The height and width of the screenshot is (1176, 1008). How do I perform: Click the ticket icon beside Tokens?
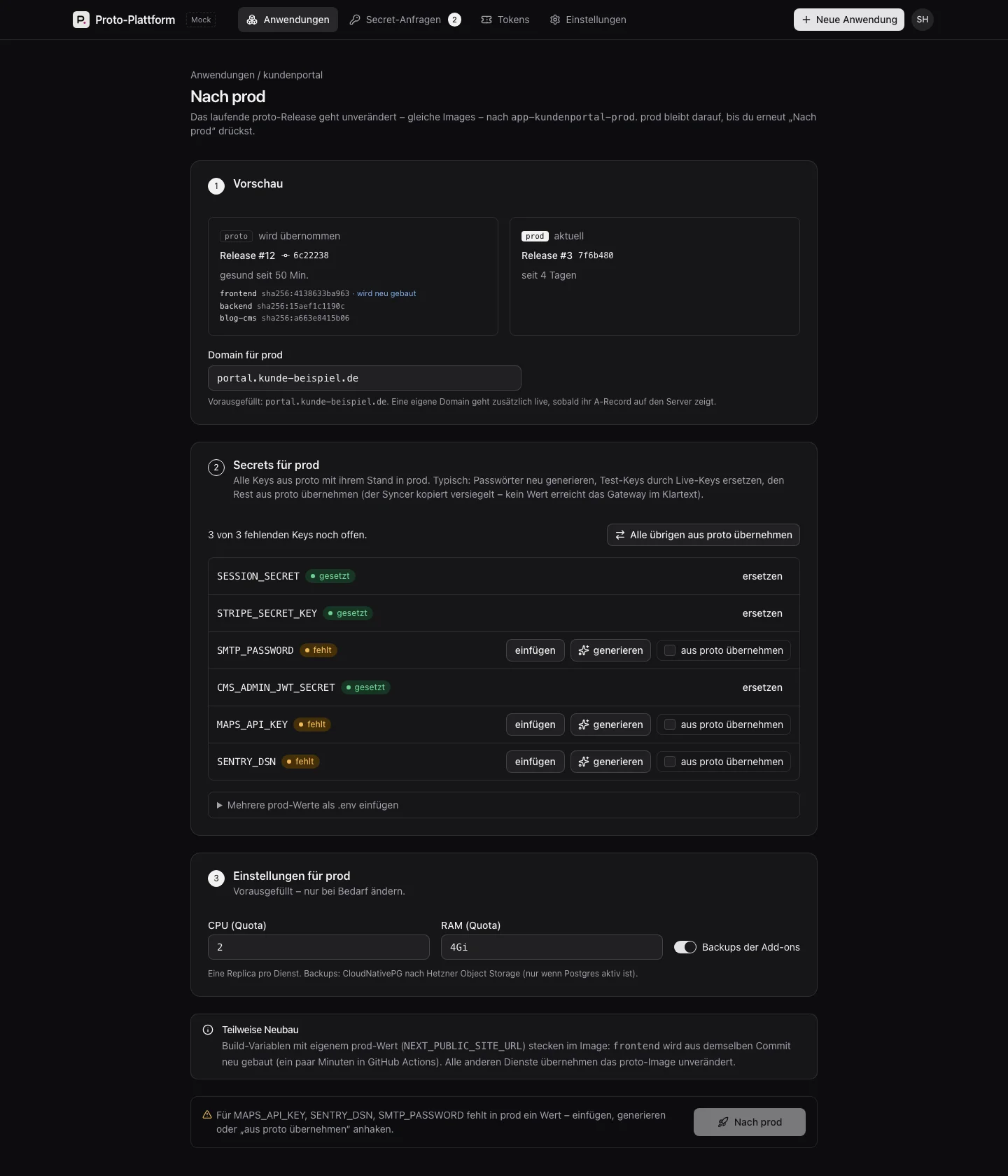point(486,20)
